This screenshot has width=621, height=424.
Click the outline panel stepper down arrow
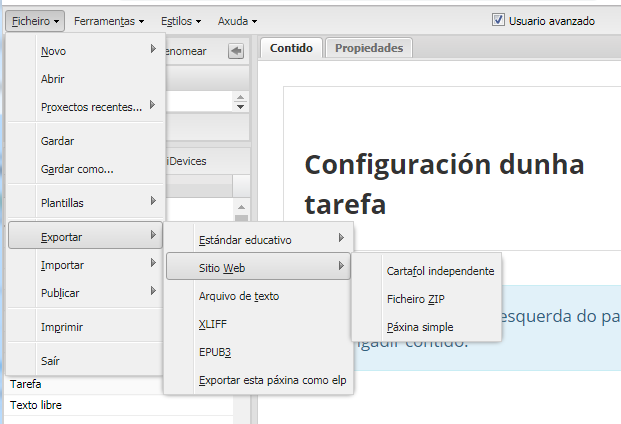(240, 106)
